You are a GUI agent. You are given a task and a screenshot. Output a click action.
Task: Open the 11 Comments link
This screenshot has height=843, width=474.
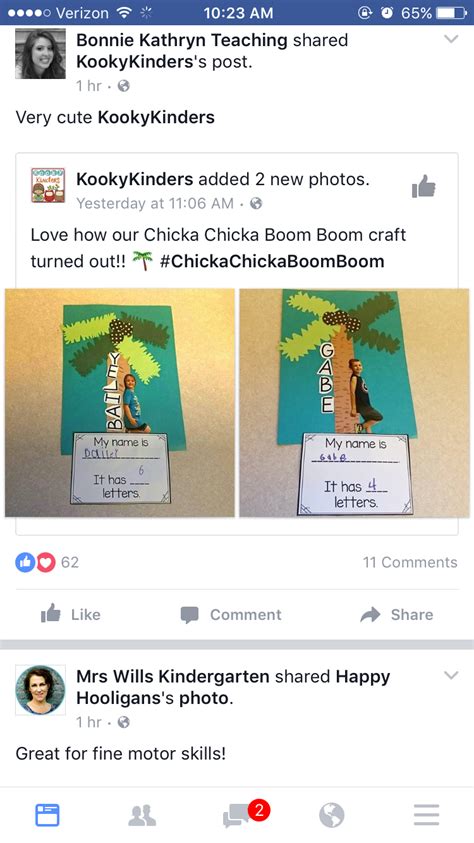(410, 562)
